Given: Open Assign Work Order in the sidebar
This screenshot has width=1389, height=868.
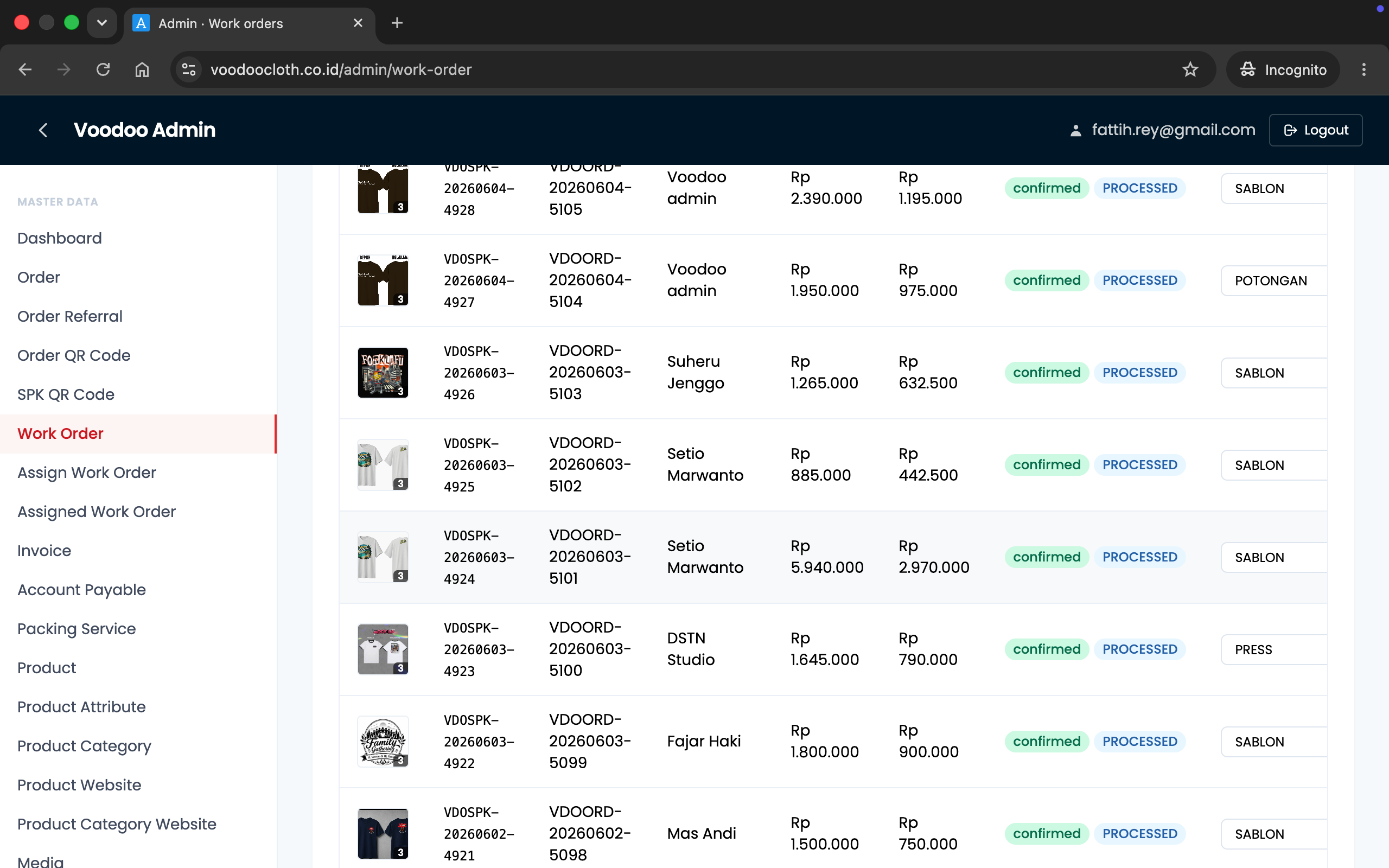Looking at the screenshot, I should point(87,473).
